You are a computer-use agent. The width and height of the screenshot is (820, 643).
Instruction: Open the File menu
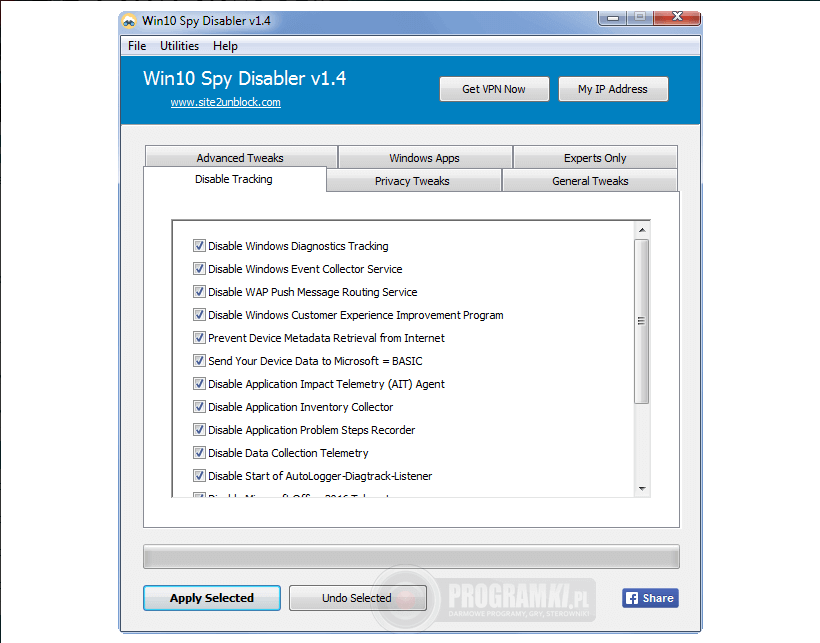click(x=137, y=46)
